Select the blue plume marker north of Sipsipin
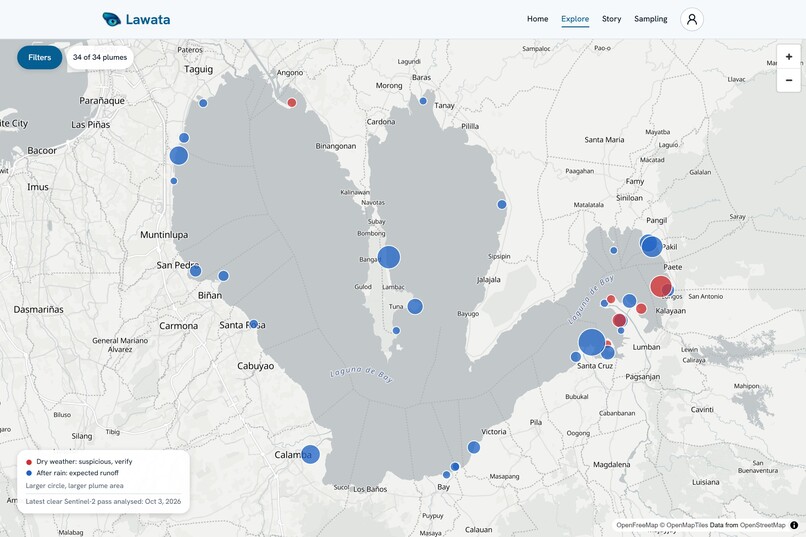The image size is (806, 537). (x=502, y=205)
